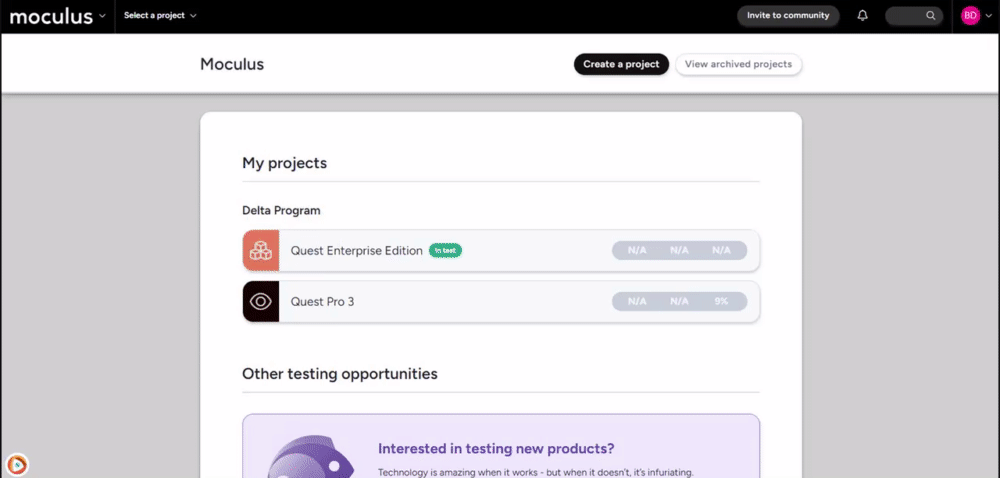Click the 9% stat on Quest Pro 3
The image size is (1000, 478).
[x=721, y=301]
